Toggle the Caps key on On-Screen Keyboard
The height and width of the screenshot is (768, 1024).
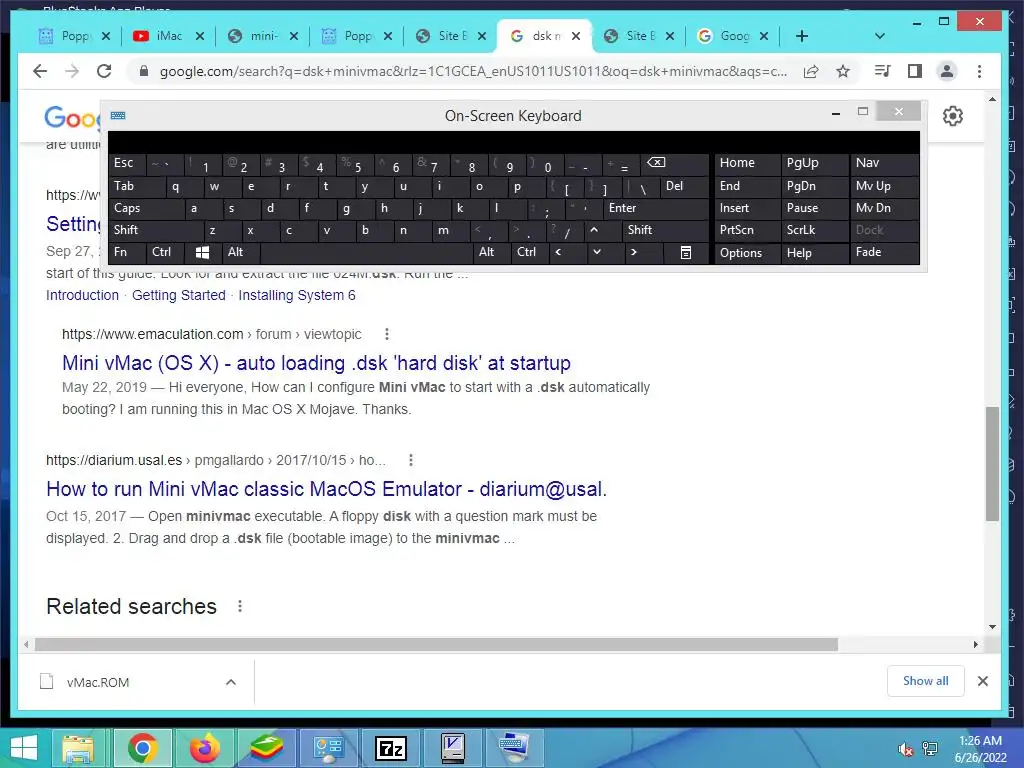146,208
